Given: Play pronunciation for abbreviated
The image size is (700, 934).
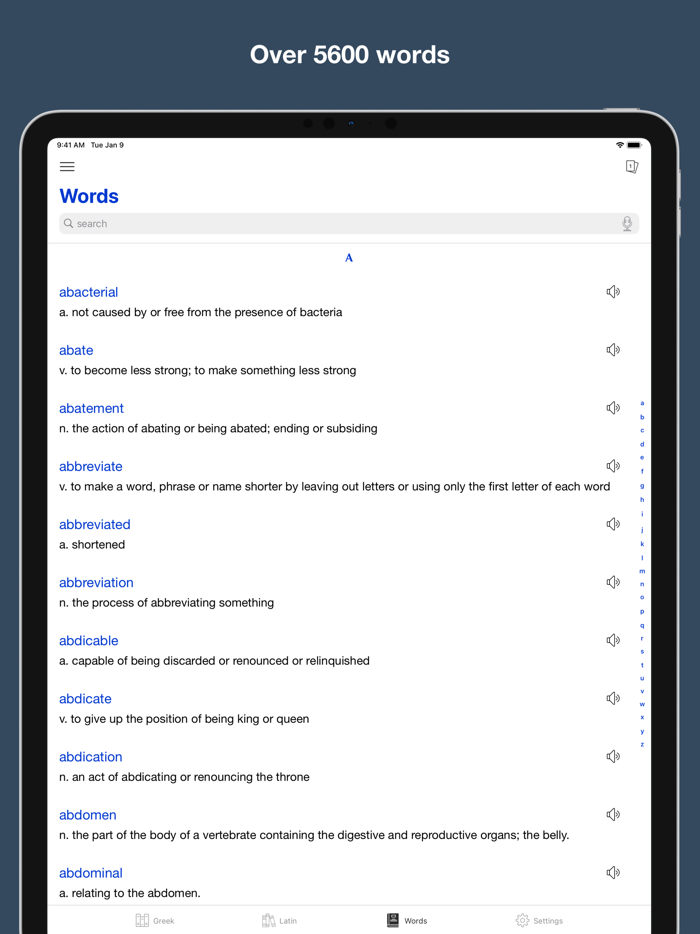Looking at the screenshot, I should (x=613, y=524).
